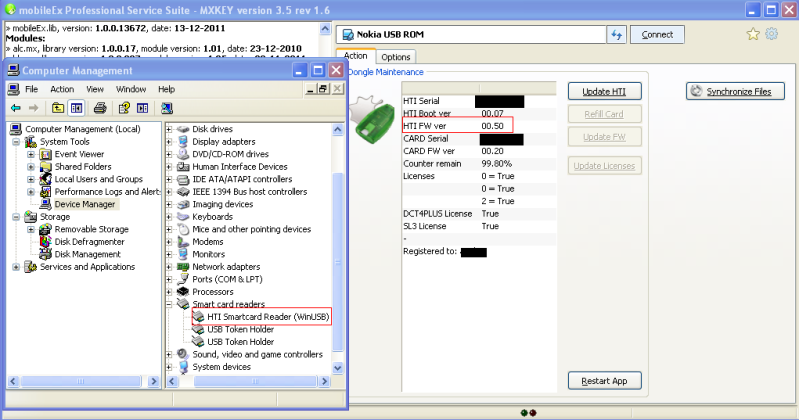Click the SL3 License row
The width and height of the screenshot is (799, 420).
click(478, 226)
